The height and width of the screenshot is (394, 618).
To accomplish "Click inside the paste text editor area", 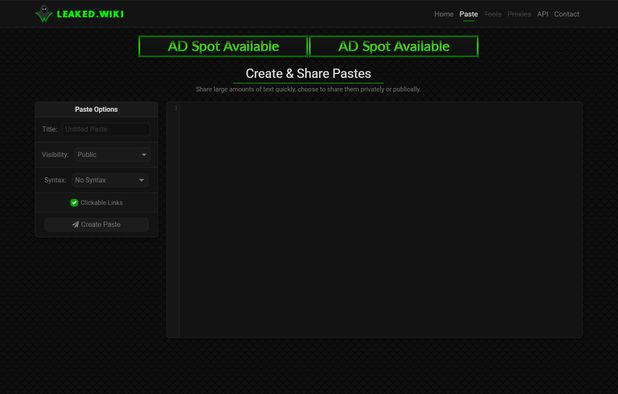I will 381,220.
